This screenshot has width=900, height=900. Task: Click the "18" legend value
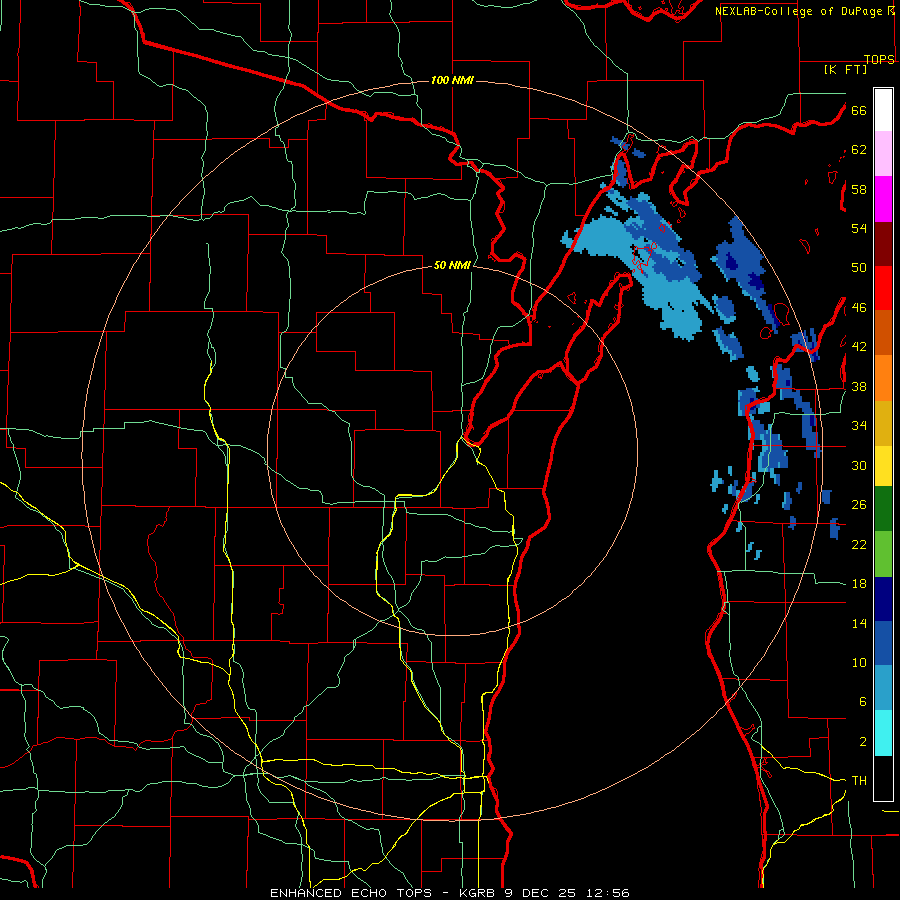(859, 584)
